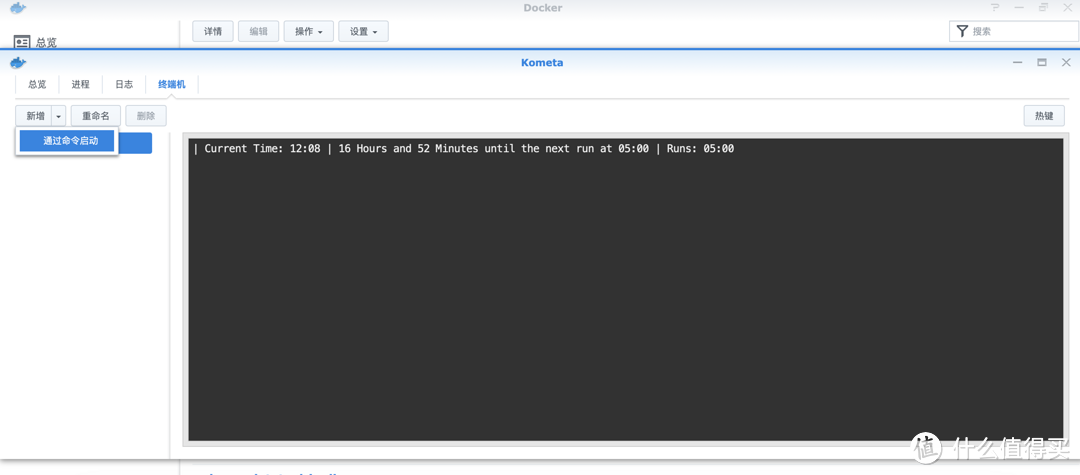
Task: Click the 新增 button
Action: (x=34, y=116)
